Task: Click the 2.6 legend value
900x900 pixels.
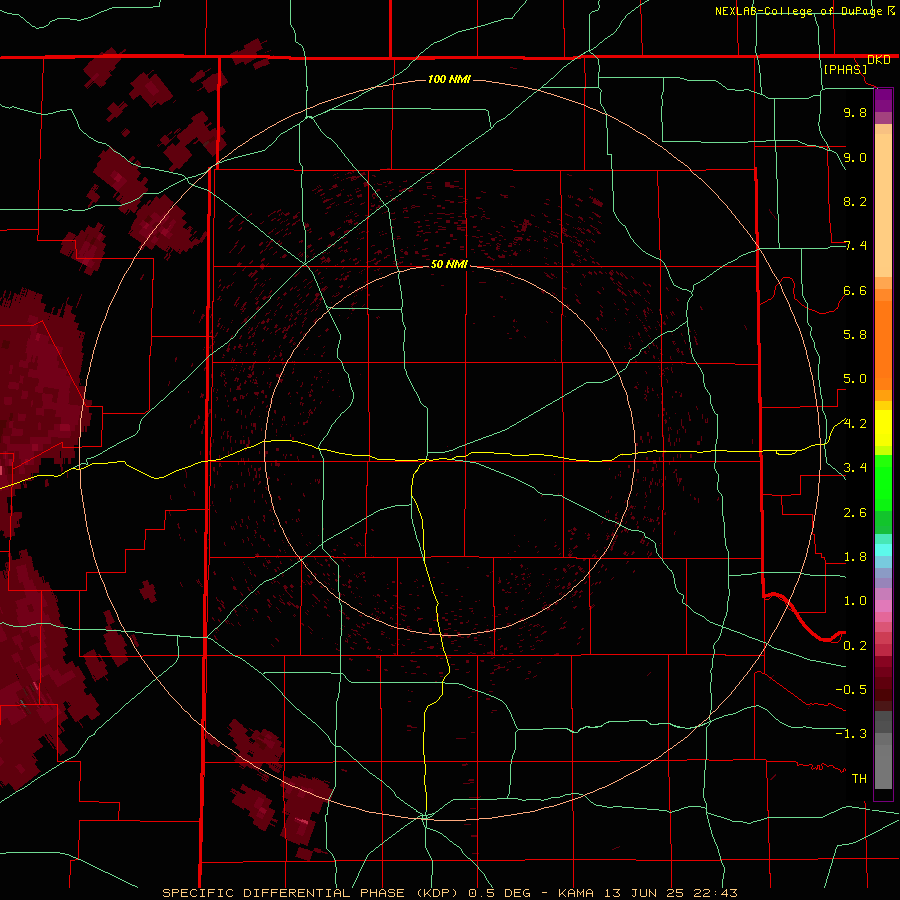Action: coord(855,513)
